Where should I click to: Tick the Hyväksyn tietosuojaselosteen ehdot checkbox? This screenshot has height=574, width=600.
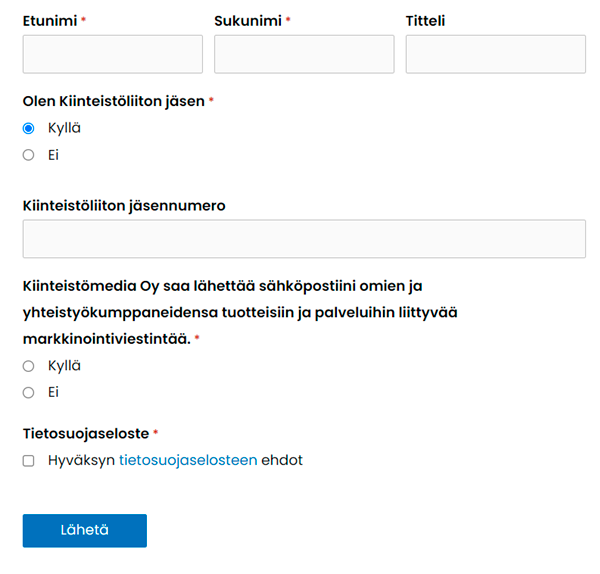click(28, 461)
